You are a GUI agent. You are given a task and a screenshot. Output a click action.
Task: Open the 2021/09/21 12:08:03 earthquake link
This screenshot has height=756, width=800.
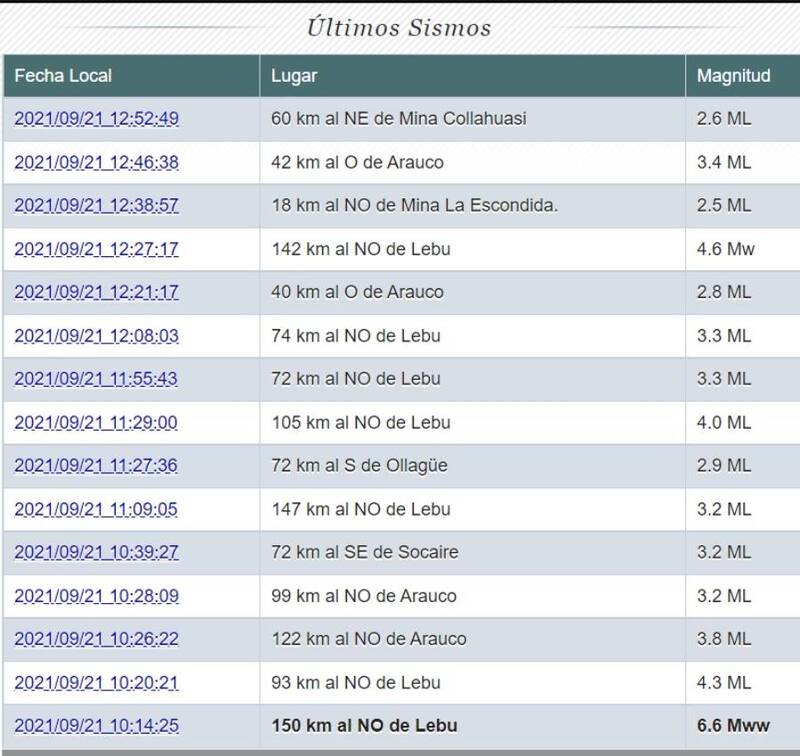point(97,336)
